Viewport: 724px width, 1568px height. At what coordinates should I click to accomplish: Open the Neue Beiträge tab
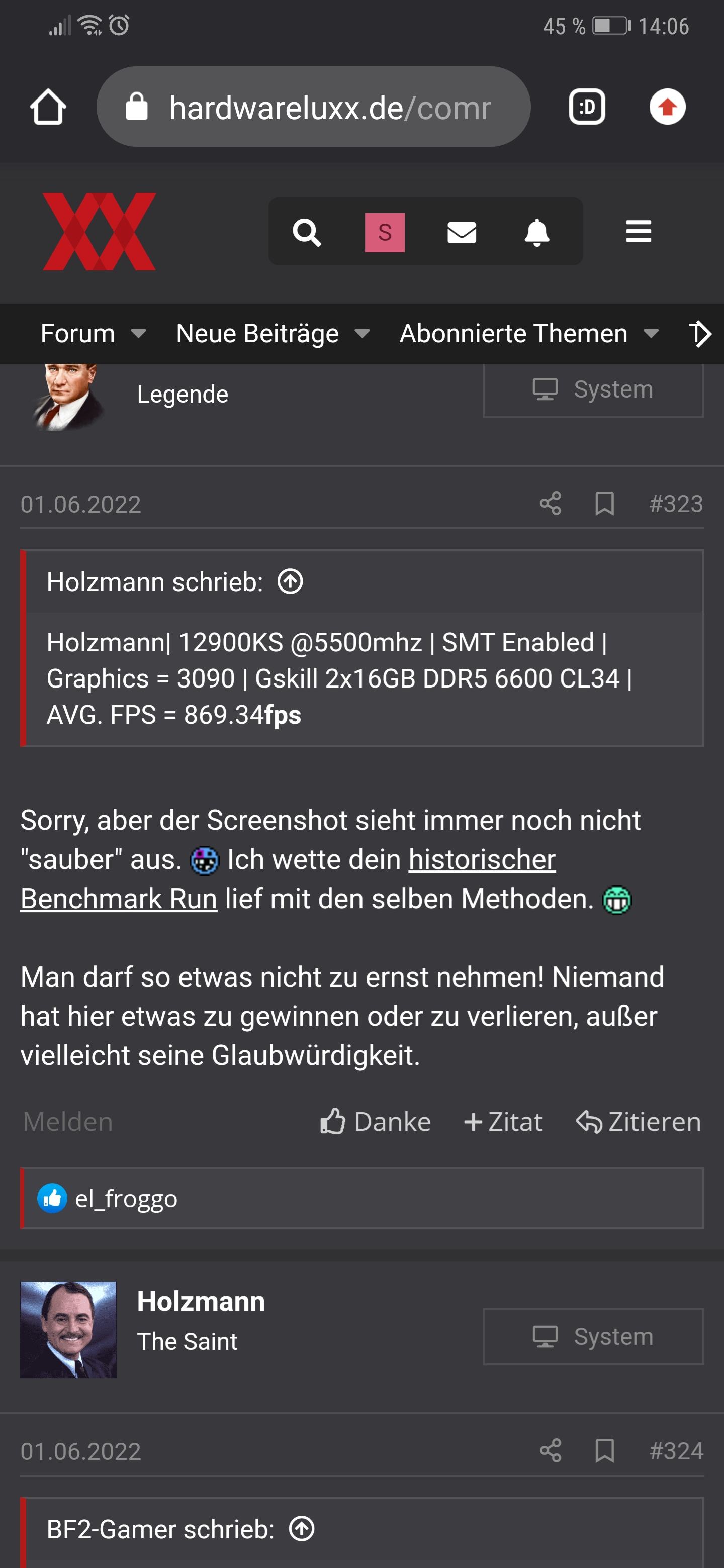(257, 334)
